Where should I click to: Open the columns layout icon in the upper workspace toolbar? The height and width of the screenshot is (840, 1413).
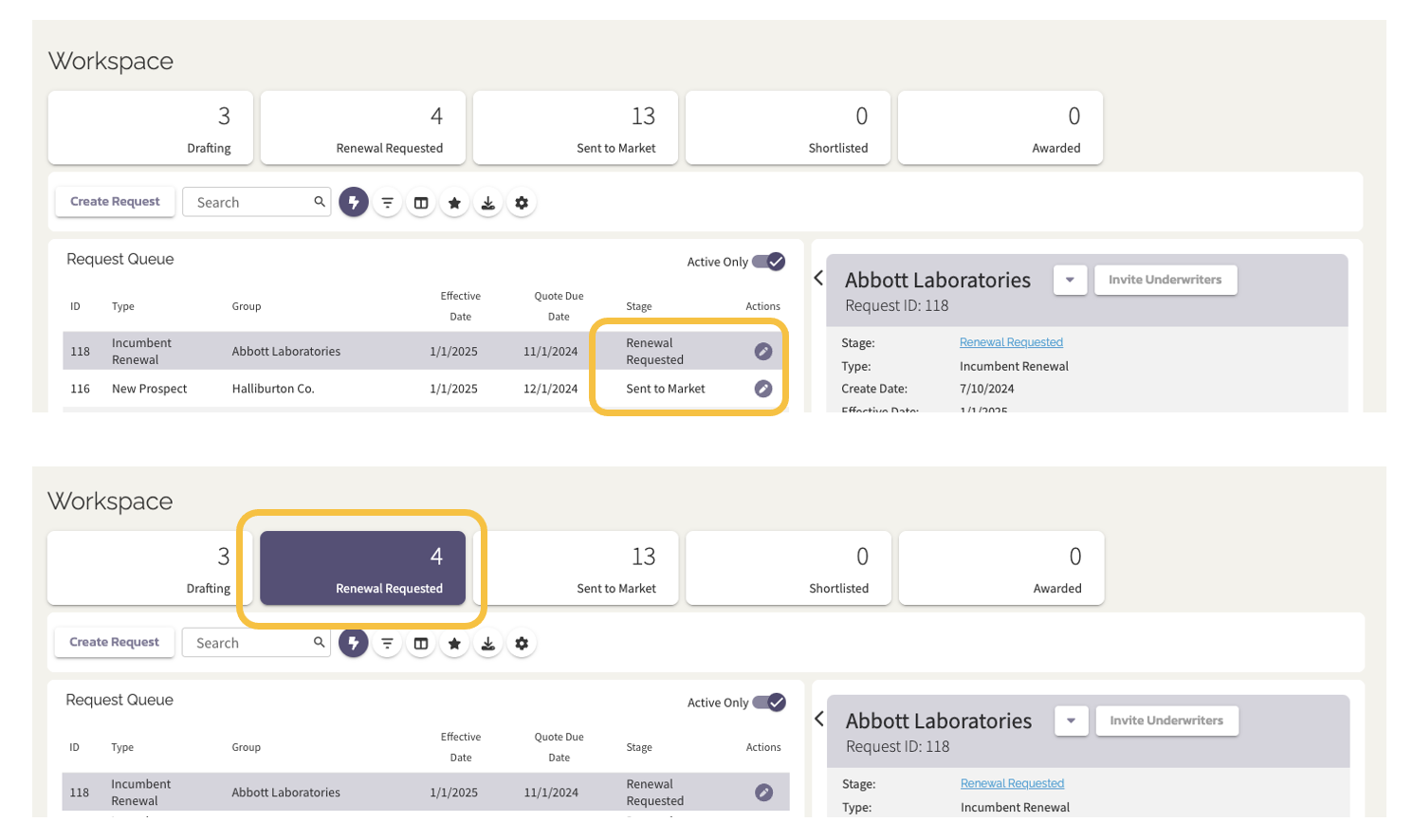click(x=421, y=203)
